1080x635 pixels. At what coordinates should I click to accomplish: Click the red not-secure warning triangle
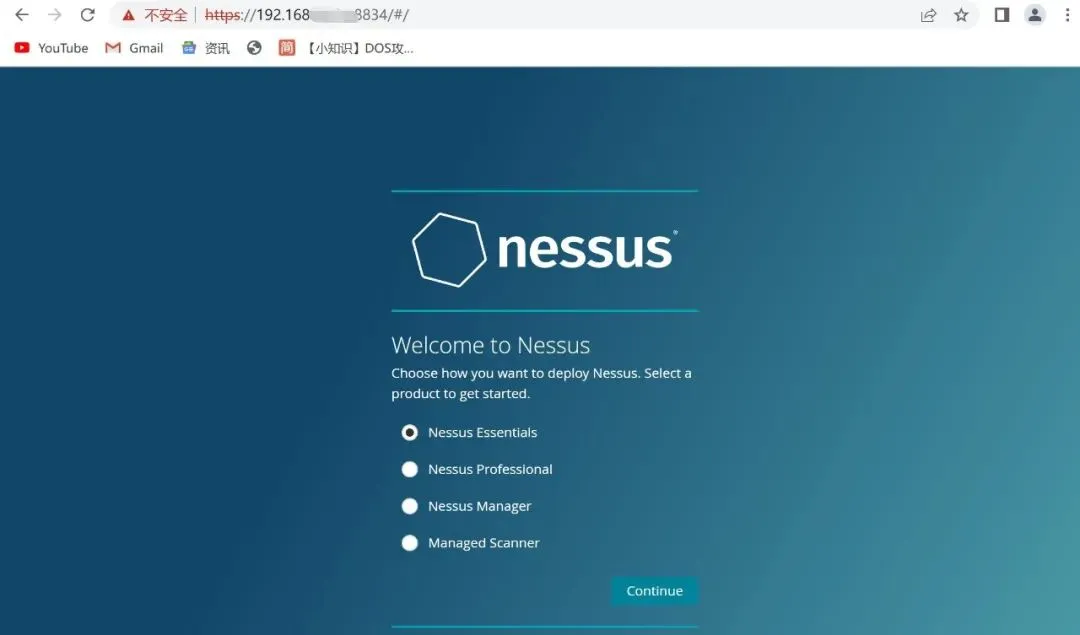tap(128, 15)
